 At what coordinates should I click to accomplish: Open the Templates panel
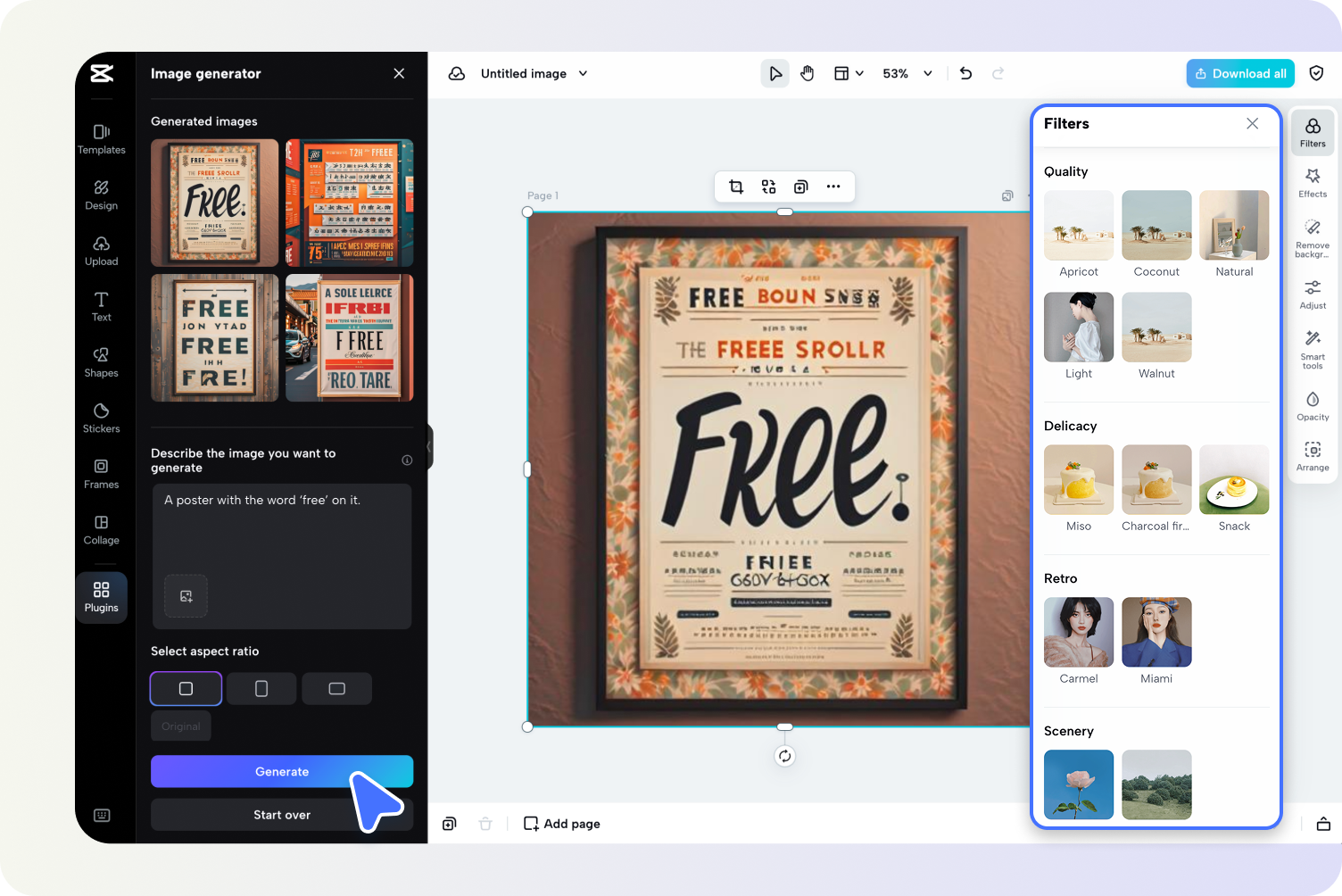coord(102,139)
